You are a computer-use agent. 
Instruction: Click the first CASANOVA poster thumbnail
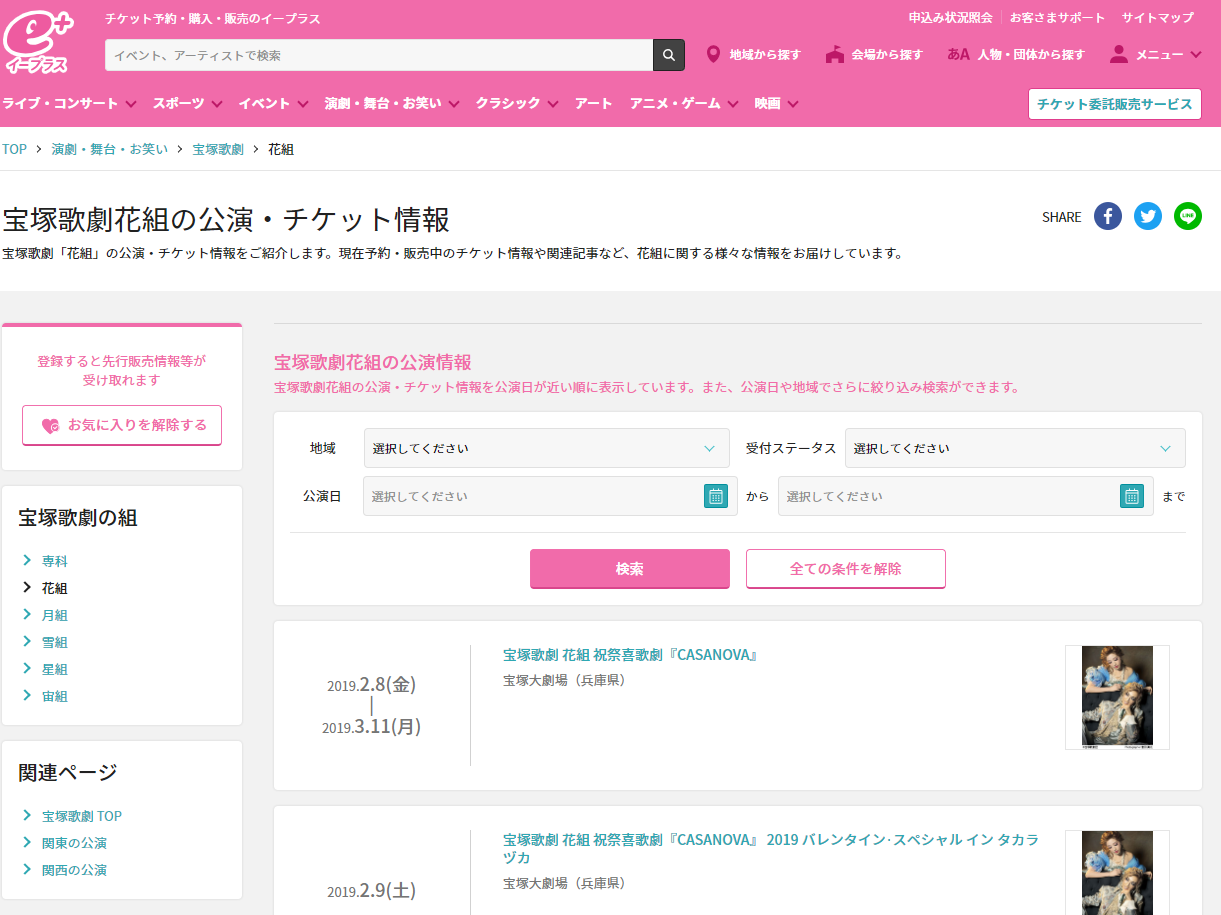point(1117,697)
